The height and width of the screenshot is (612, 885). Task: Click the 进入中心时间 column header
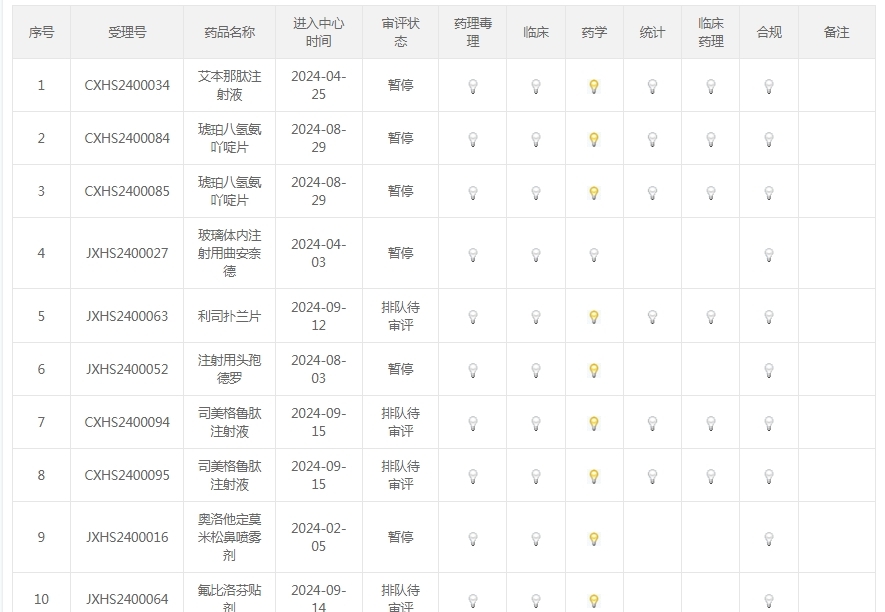click(x=318, y=32)
